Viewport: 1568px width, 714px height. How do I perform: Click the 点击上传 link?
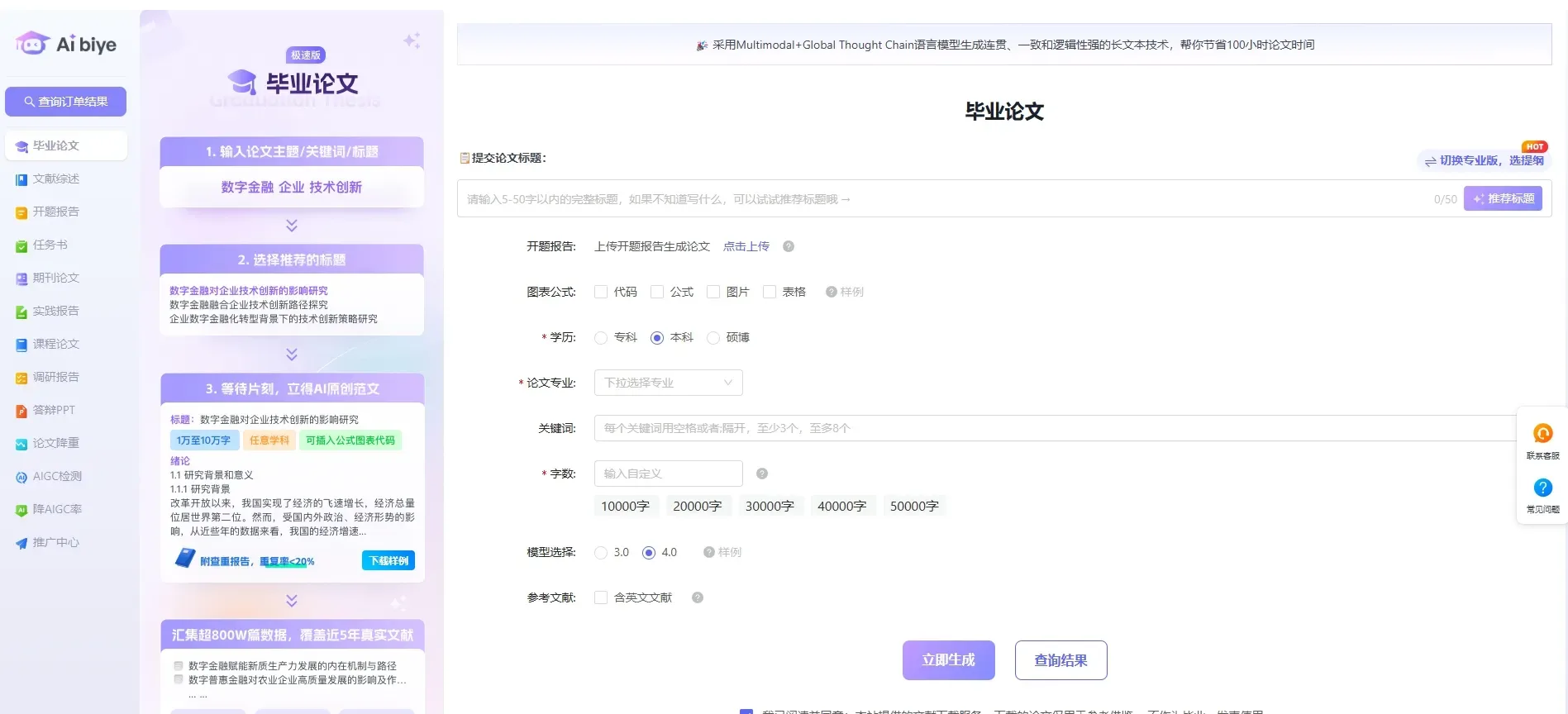click(x=746, y=246)
